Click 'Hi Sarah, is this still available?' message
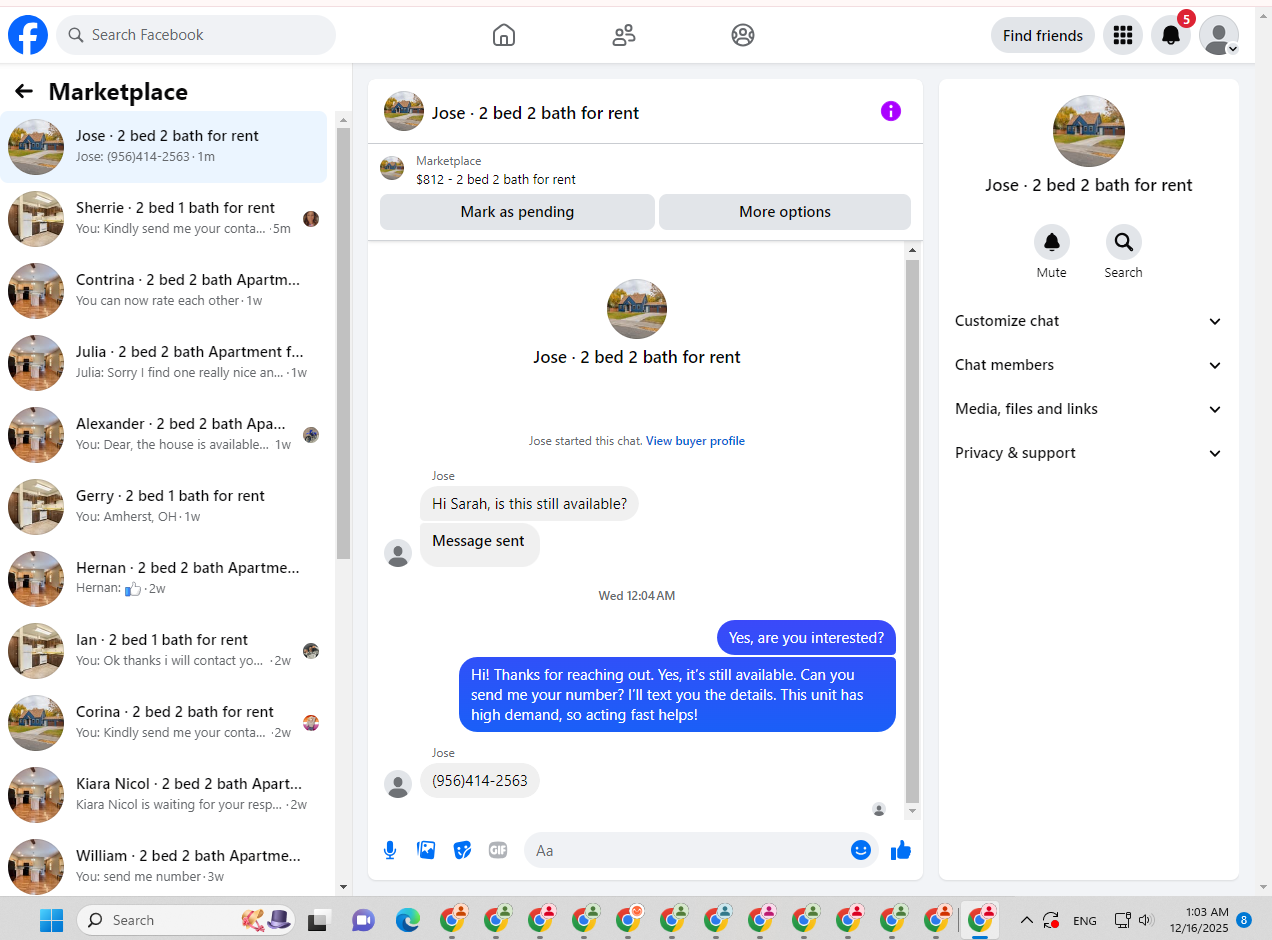The height and width of the screenshot is (940, 1272). coord(529,504)
